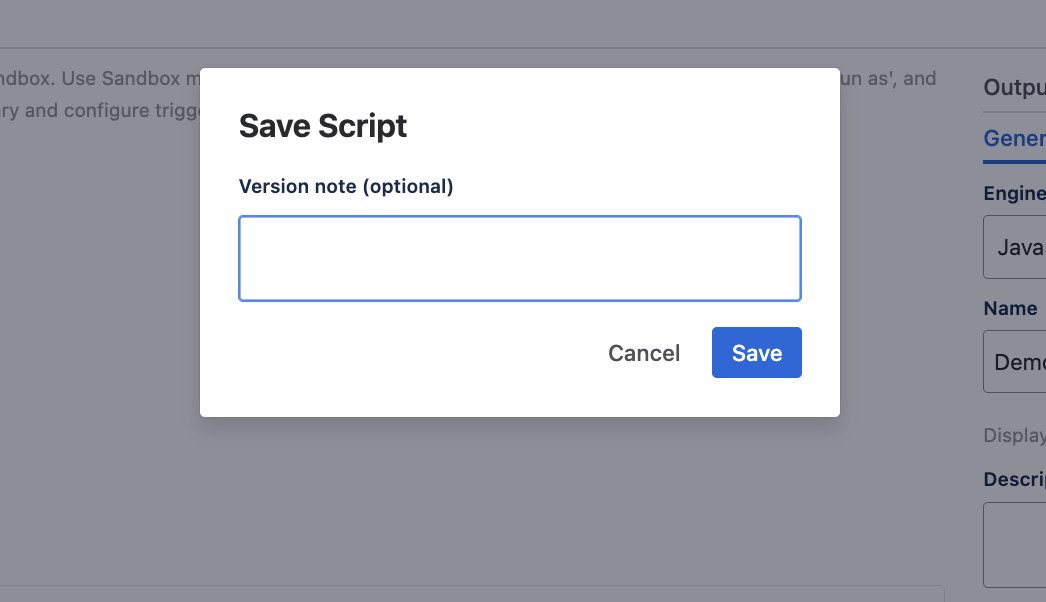
Task: Click the Description field label
Action: pyautogui.click(x=1014, y=479)
